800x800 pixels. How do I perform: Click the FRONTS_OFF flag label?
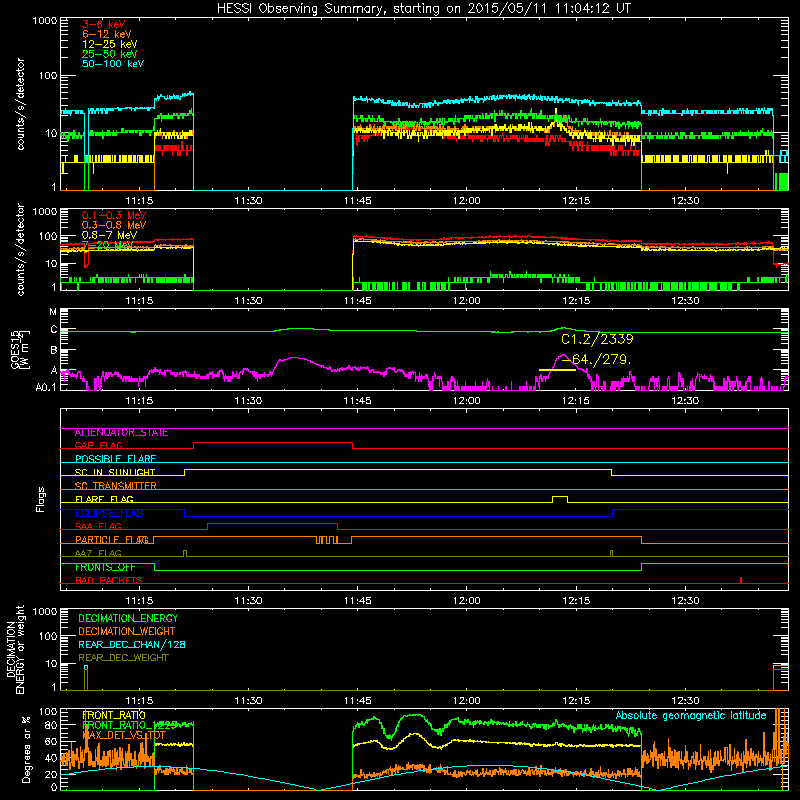tap(105, 567)
